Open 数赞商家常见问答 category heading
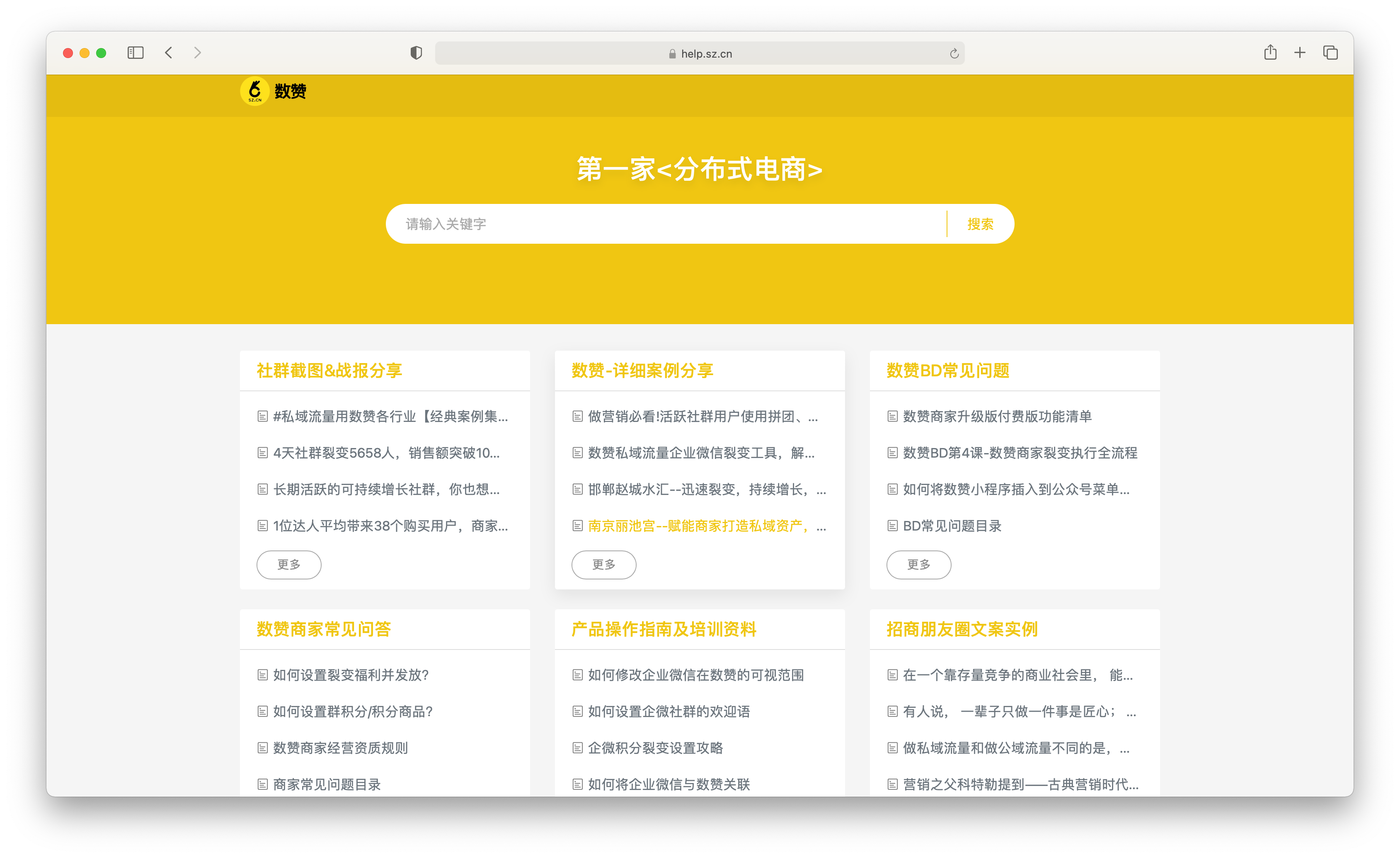Image resolution: width=1400 pixels, height=858 pixels. click(x=323, y=629)
